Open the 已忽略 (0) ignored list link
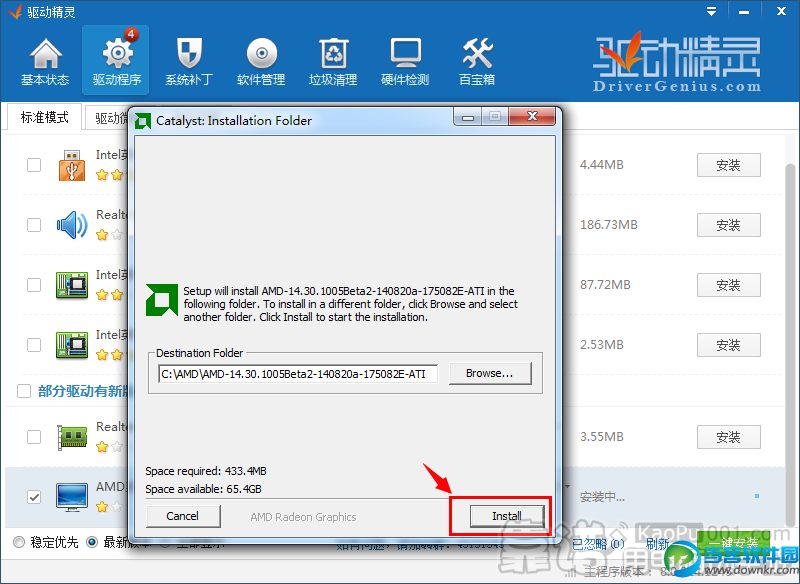 click(x=598, y=544)
